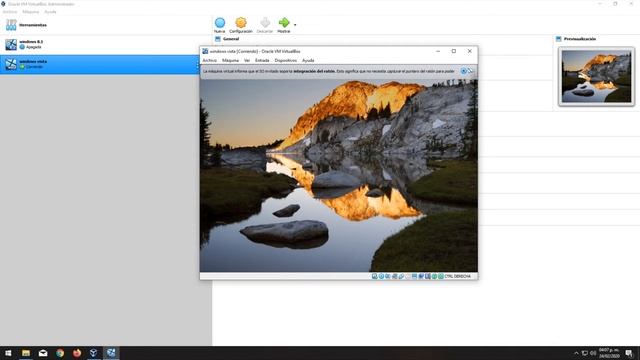Open Entrada menu in the VM window
The height and width of the screenshot is (360, 640).
(x=262, y=60)
